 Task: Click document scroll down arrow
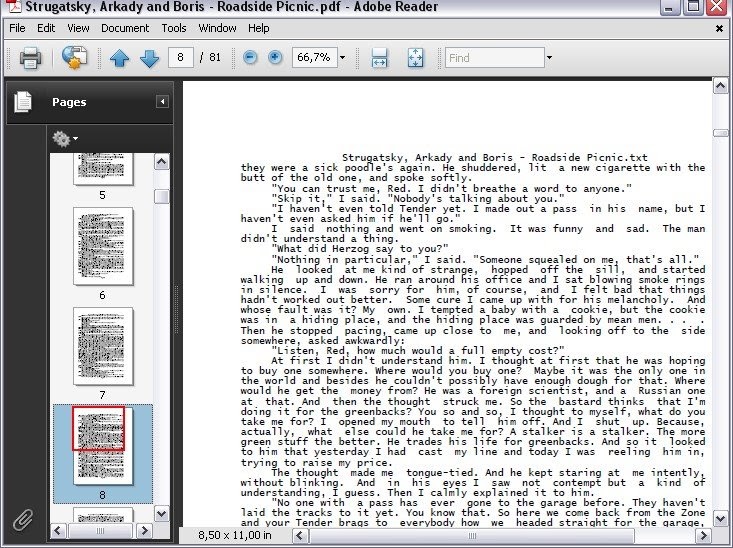click(720, 518)
